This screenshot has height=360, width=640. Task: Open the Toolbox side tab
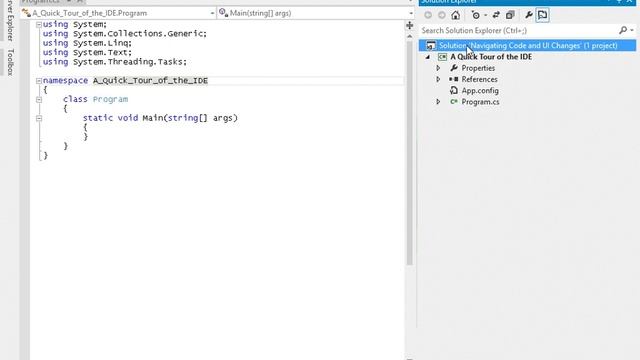tap(10, 62)
